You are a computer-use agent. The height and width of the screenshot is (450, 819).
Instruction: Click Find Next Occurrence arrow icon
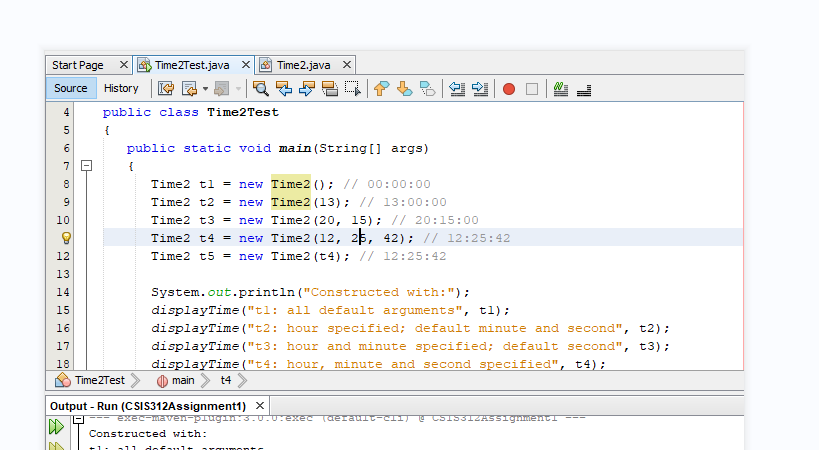tap(307, 89)
